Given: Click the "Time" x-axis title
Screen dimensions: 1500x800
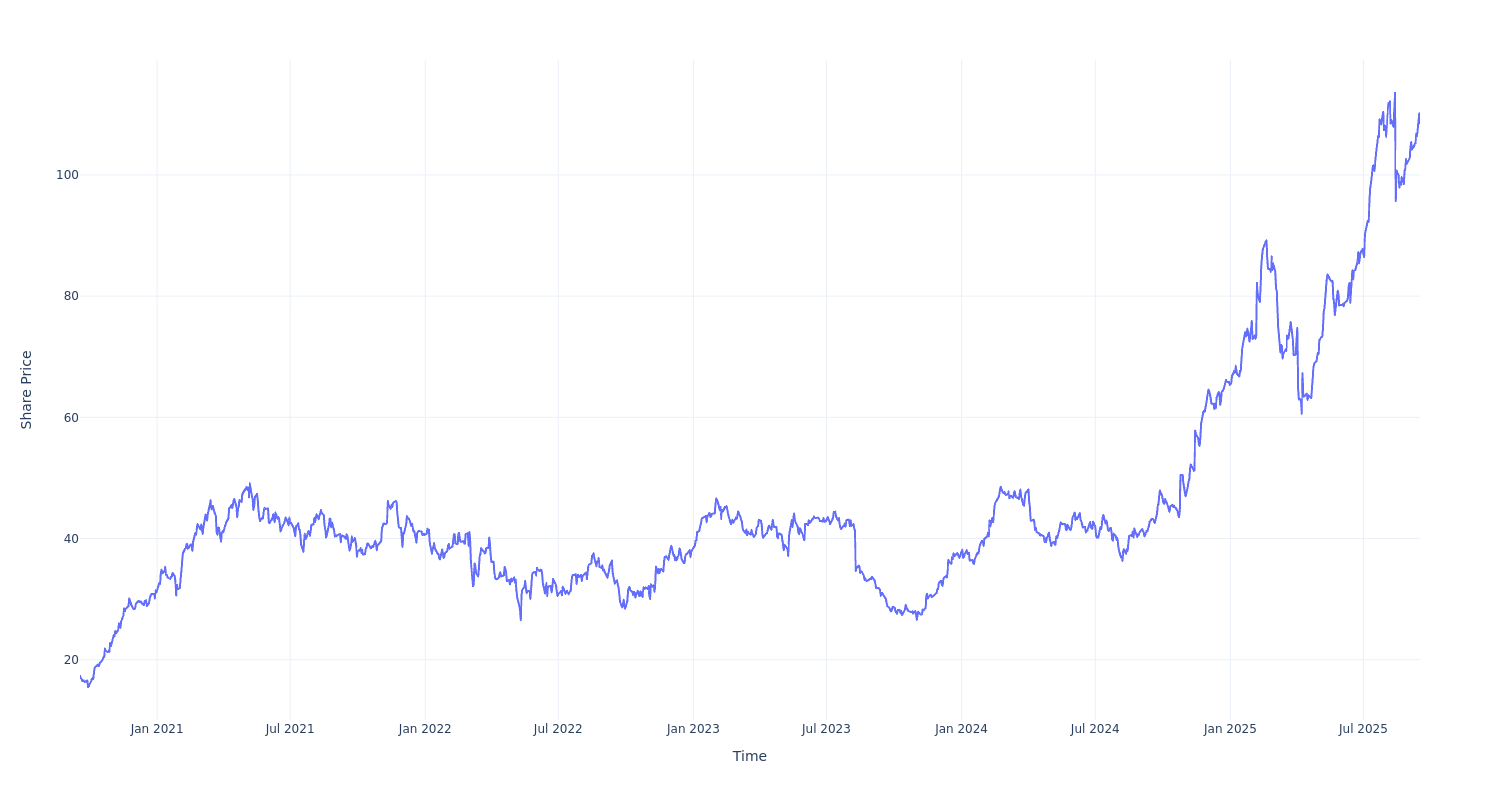Looking at the screenshot, I should (x=750, y=756).
